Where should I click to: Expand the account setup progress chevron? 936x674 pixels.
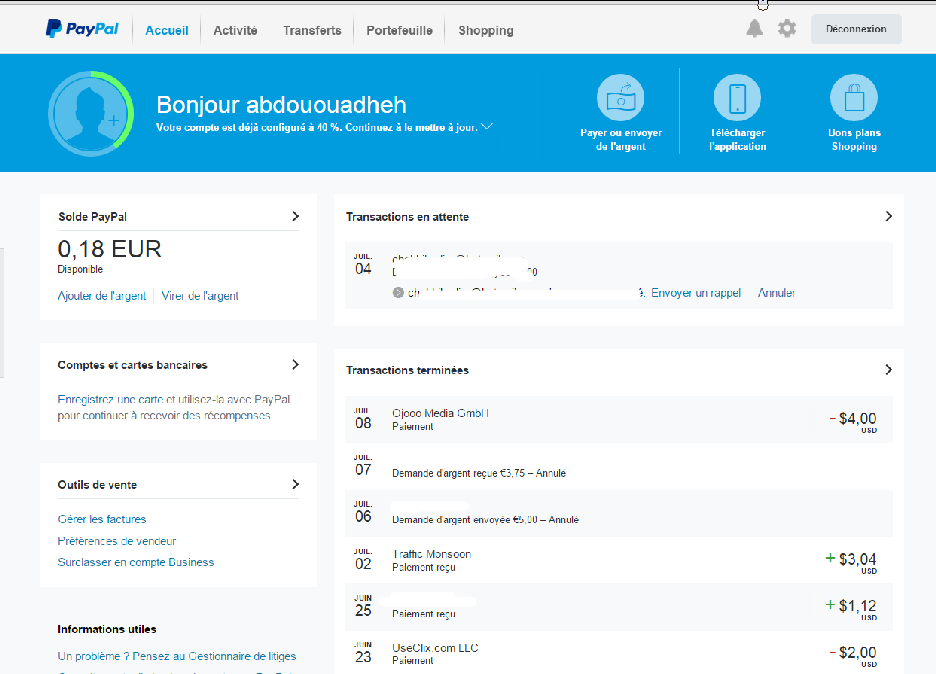(x=487, y=126)
